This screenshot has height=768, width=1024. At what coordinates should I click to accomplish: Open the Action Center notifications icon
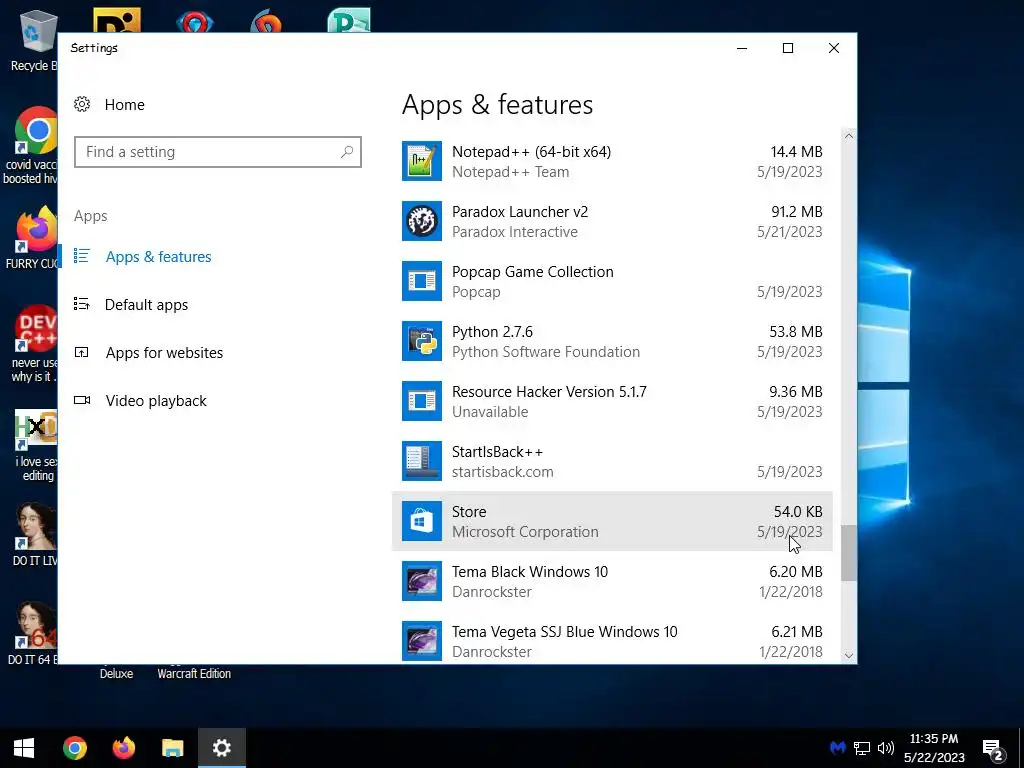(993, 750)
